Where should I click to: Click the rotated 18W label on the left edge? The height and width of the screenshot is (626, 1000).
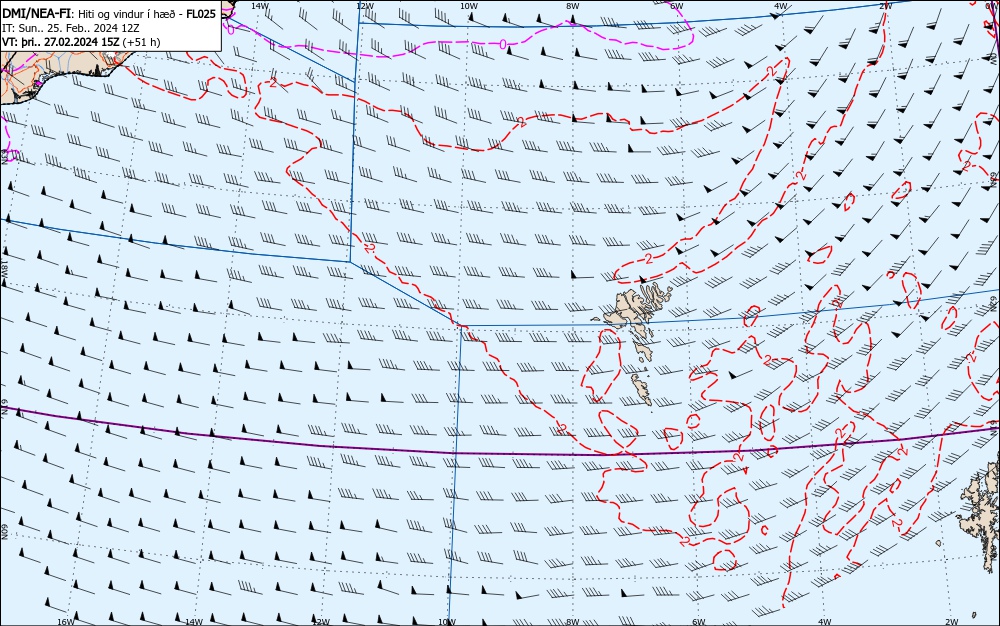pyautogui.click(x=4, y=268)
